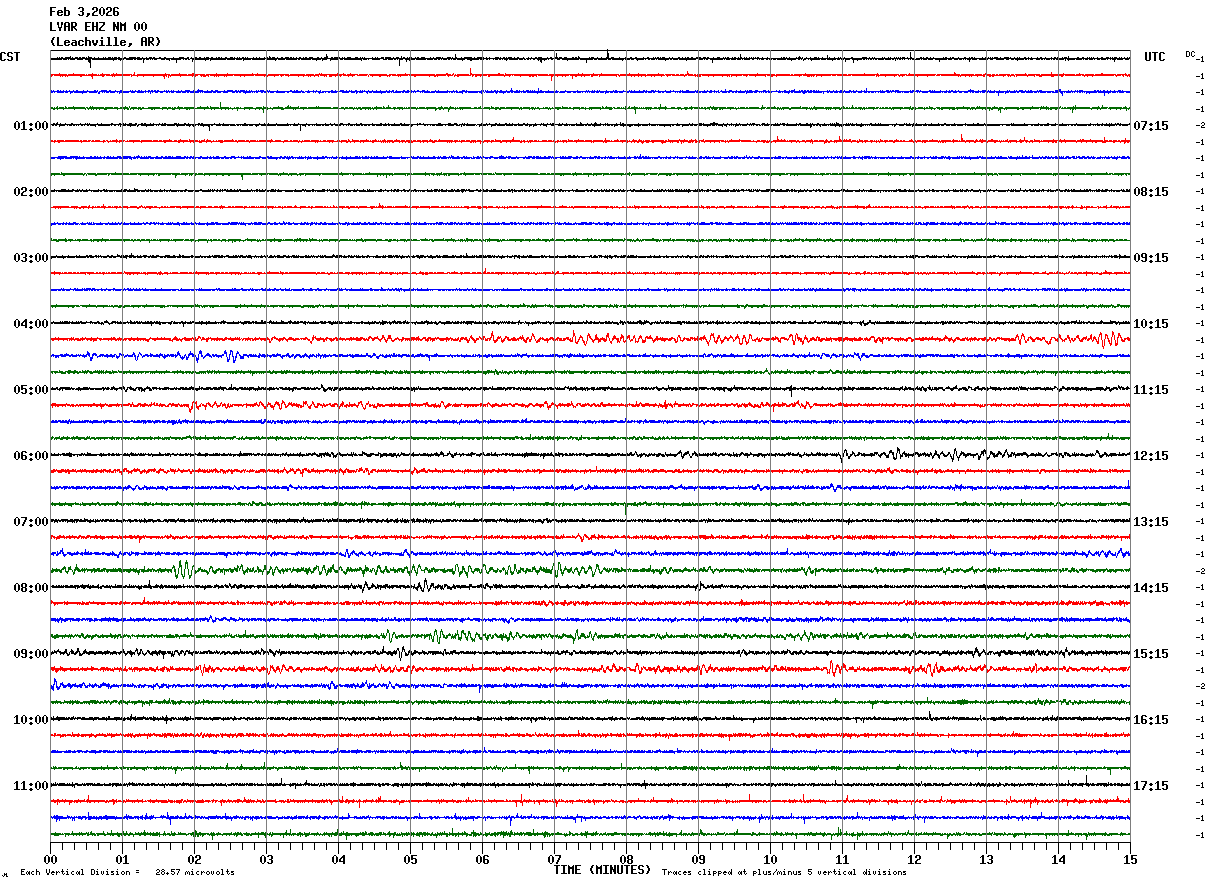Select the '02:00' CST time label
This screenshot has height=886, width=1210.
pyautogui.click(x=31, y=192)
